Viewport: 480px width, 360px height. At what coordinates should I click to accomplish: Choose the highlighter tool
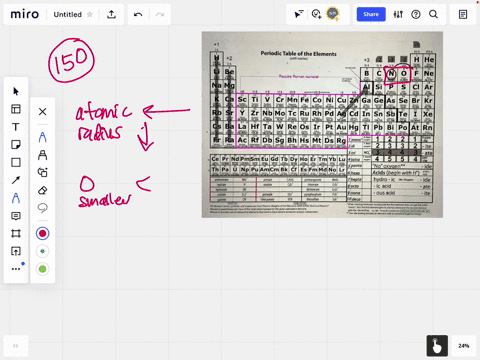point(42,155)
